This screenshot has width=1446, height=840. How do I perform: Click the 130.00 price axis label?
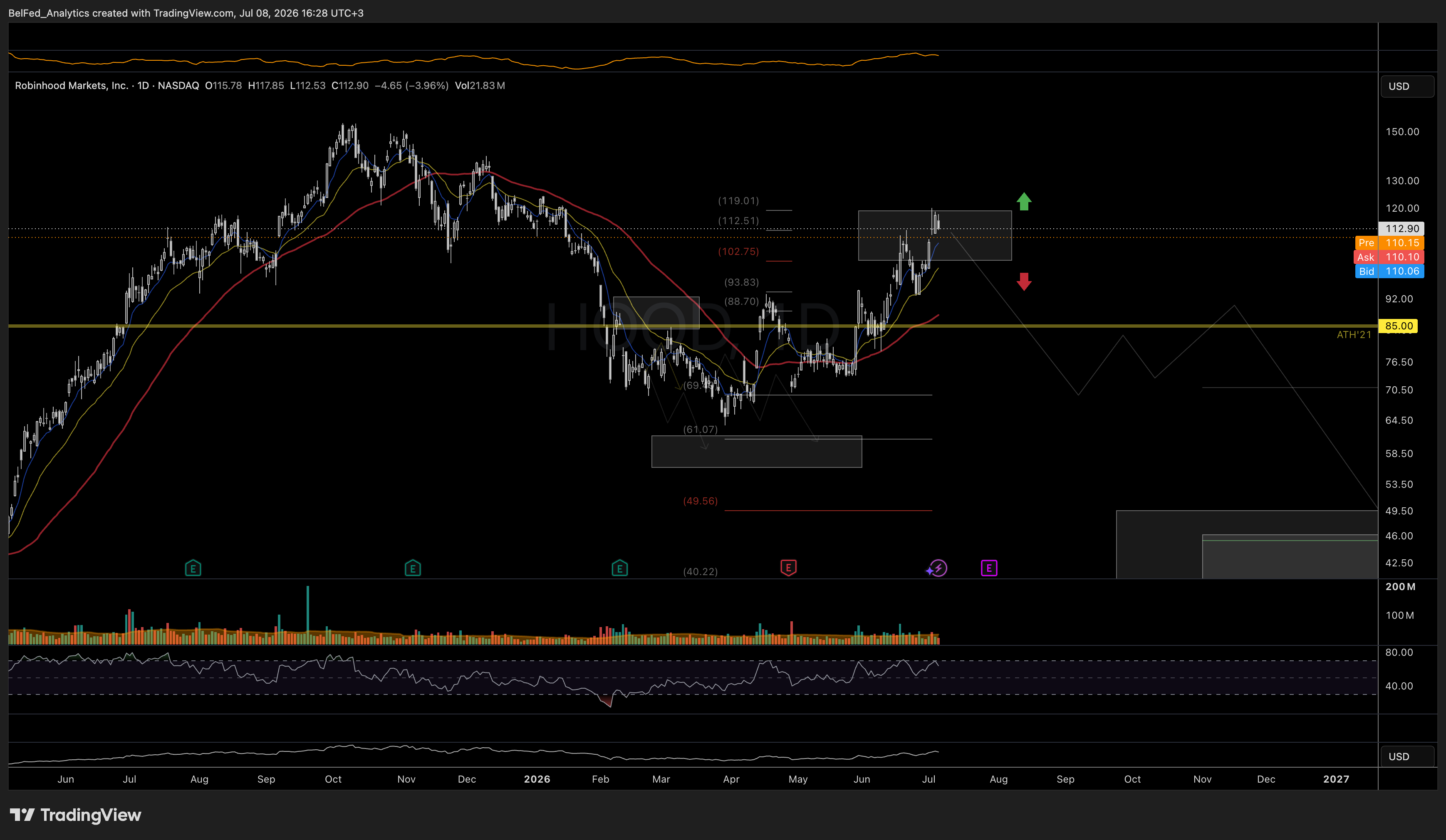1402,181
